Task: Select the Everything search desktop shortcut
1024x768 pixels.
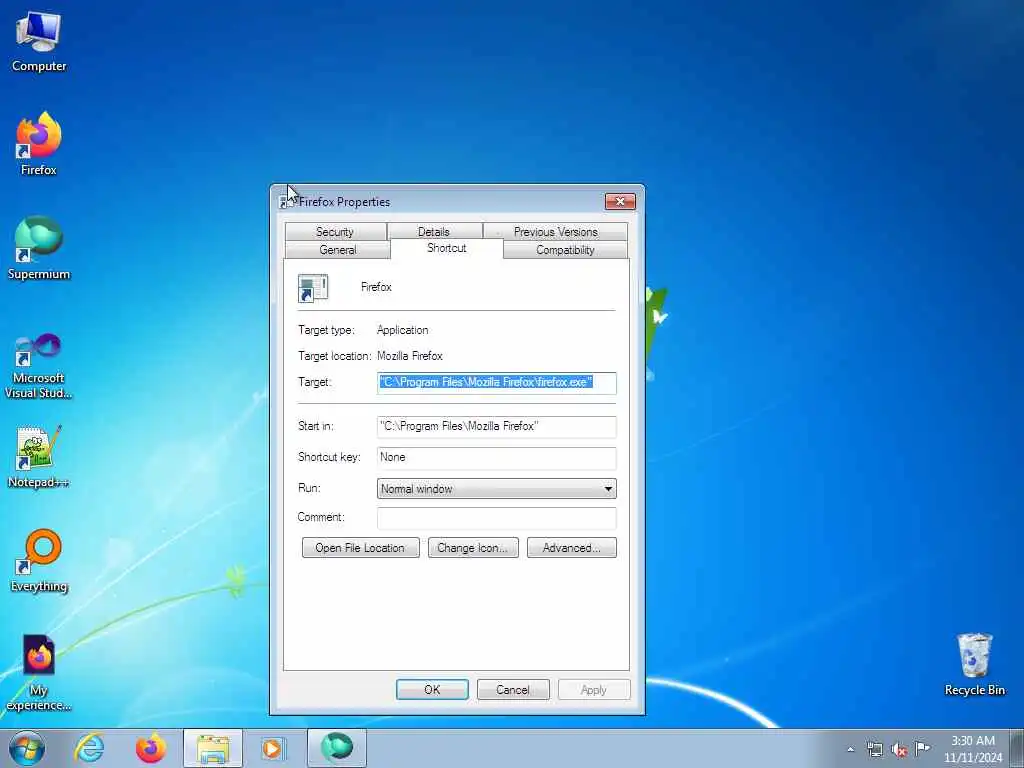Action: point(39,560)
